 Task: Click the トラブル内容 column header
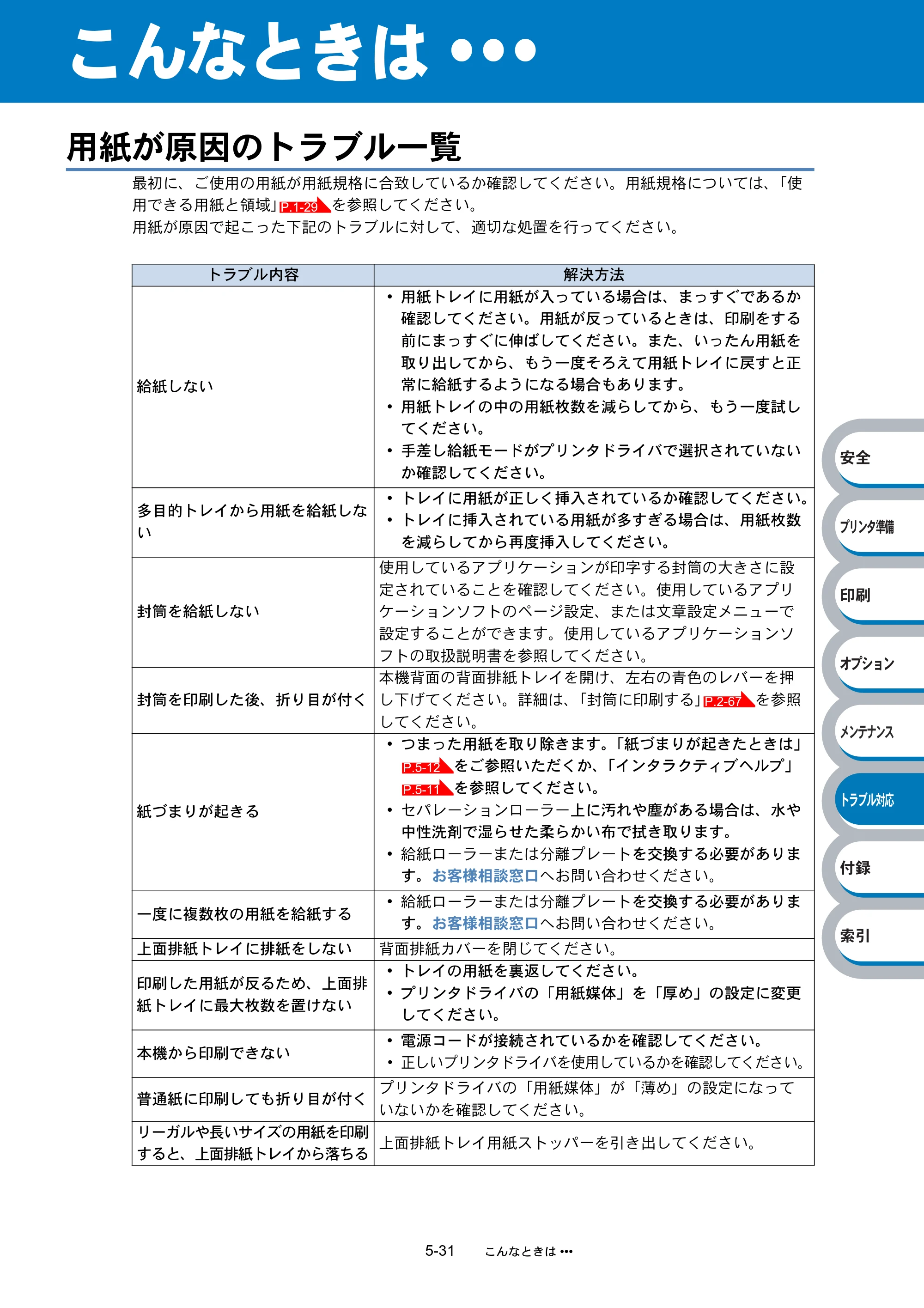pos(253,274)
